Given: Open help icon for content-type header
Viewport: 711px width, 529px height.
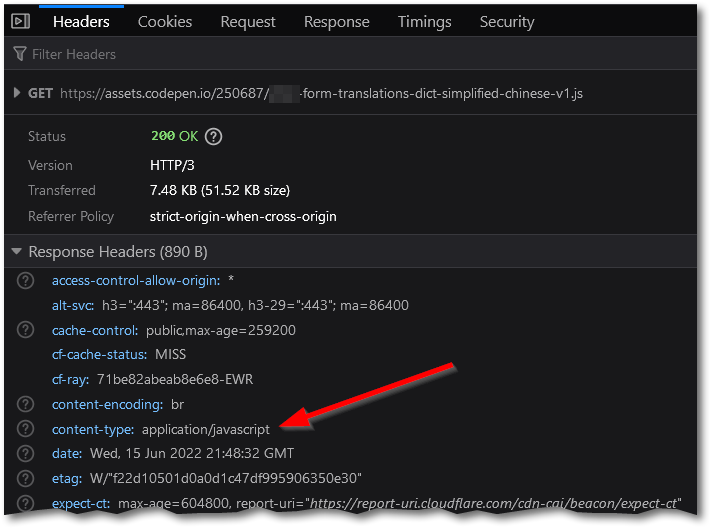Looking at the screenshot, I should (25, 429).
